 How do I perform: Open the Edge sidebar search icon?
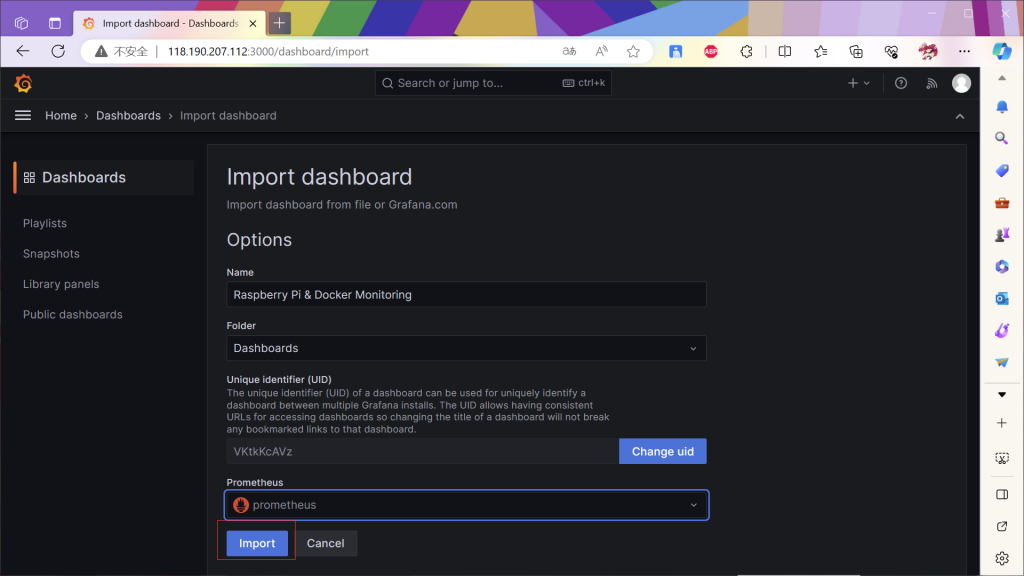tap(1002, 138)
